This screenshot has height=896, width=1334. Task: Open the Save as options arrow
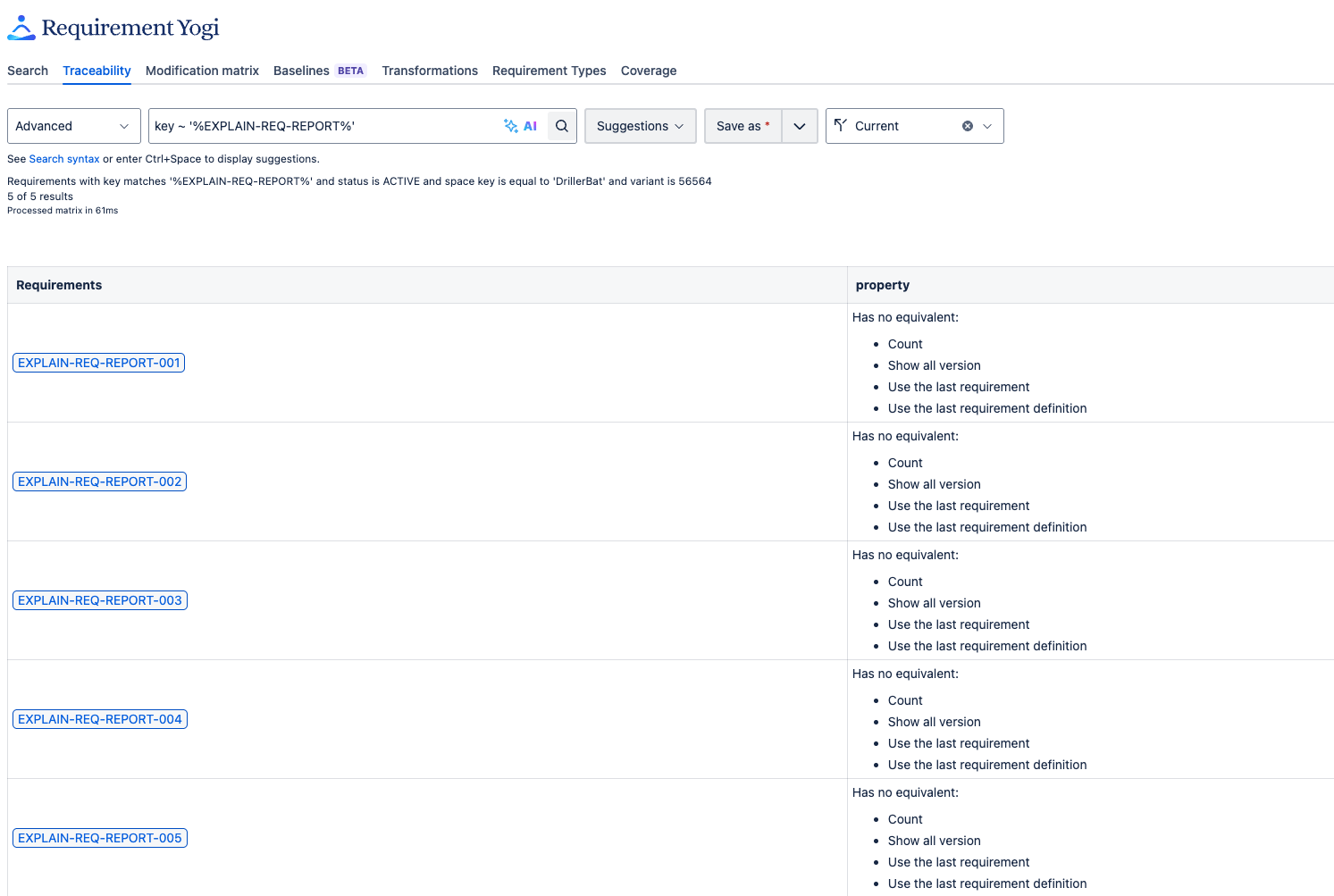tap(800, 126)
